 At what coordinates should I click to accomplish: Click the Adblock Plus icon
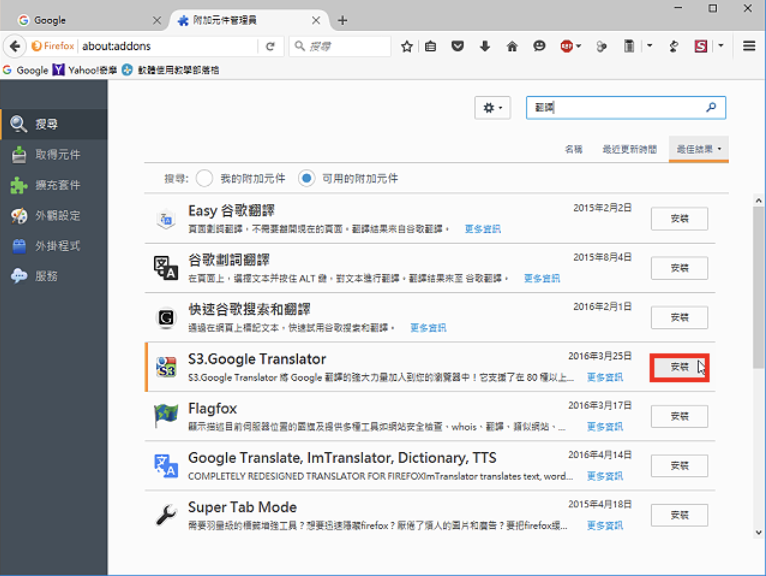tap(566, 46)
